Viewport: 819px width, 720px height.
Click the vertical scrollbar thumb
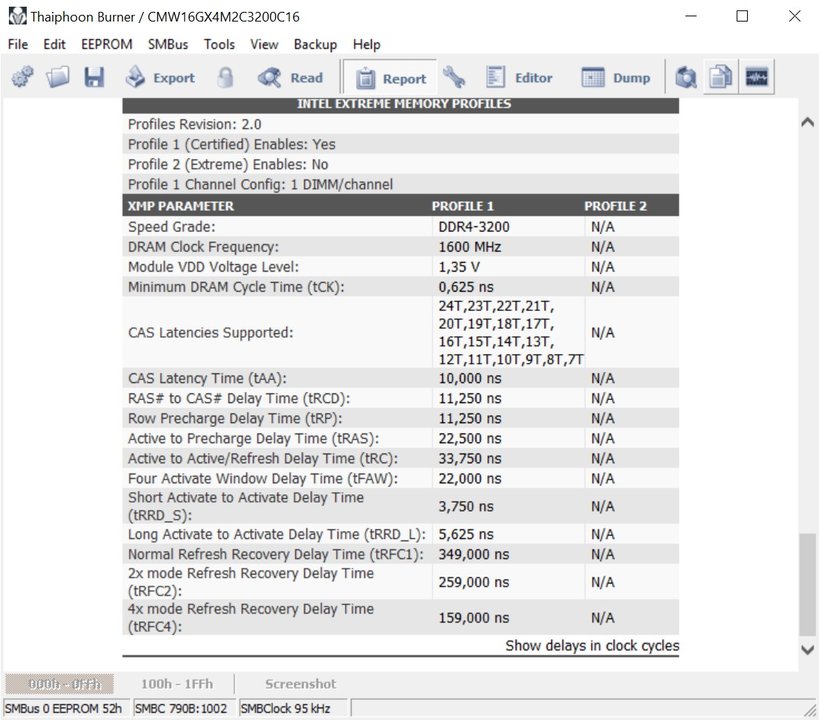coord(808,585)
